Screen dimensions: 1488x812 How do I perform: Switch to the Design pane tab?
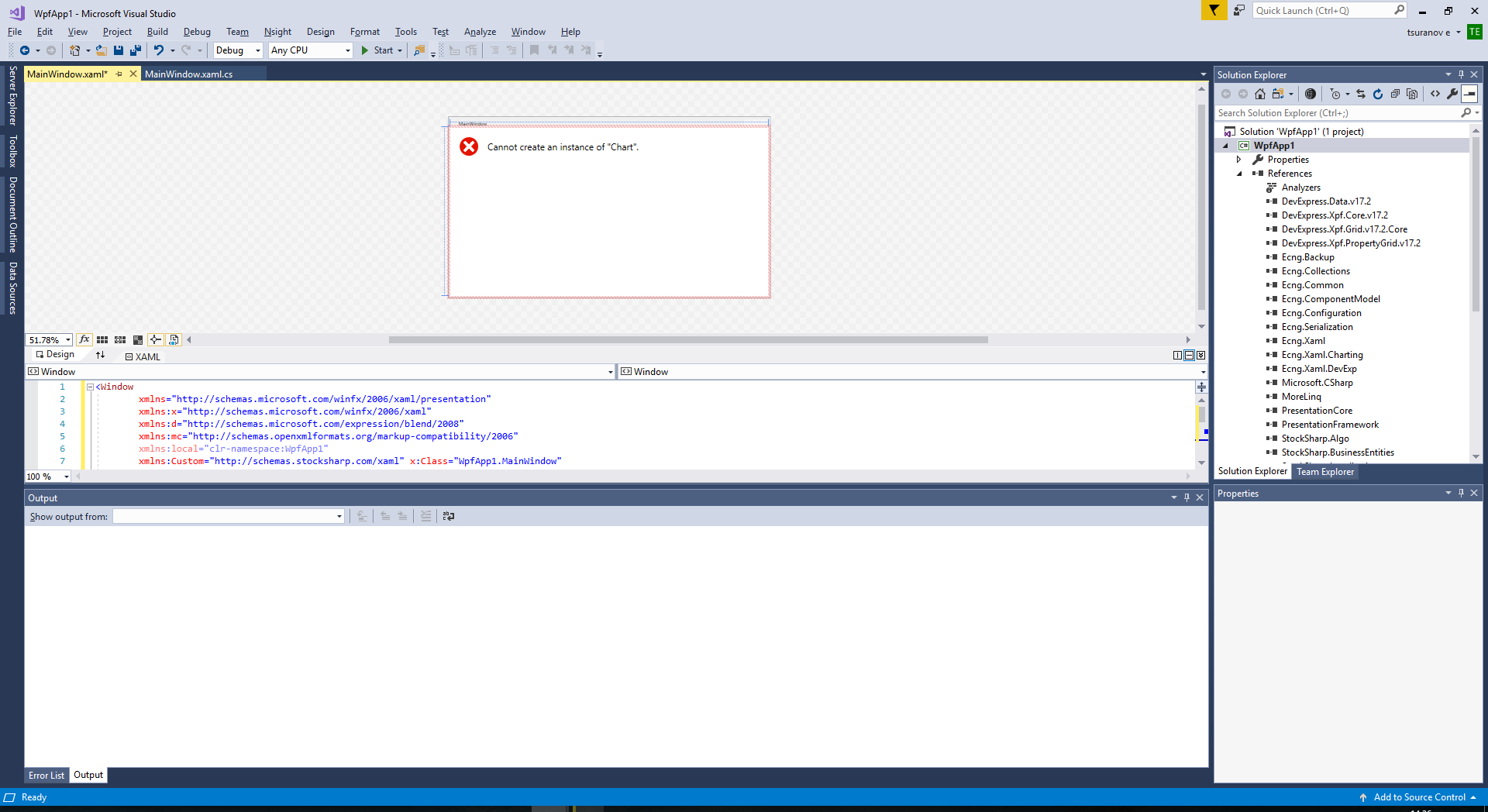55,354
